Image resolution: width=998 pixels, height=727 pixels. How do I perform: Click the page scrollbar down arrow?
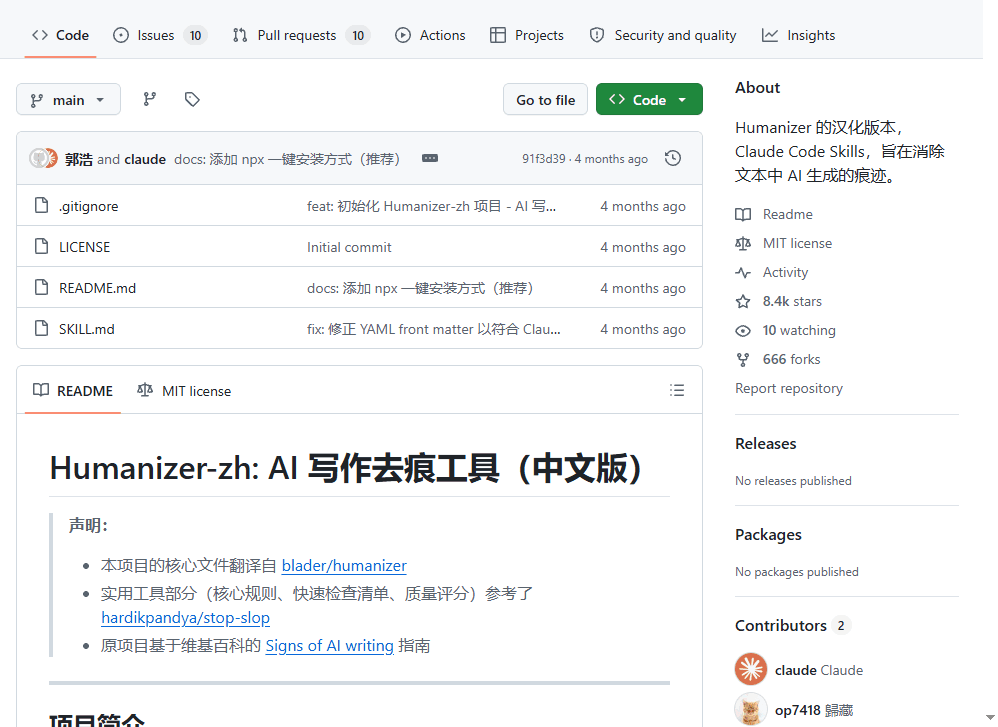point(990,717)
